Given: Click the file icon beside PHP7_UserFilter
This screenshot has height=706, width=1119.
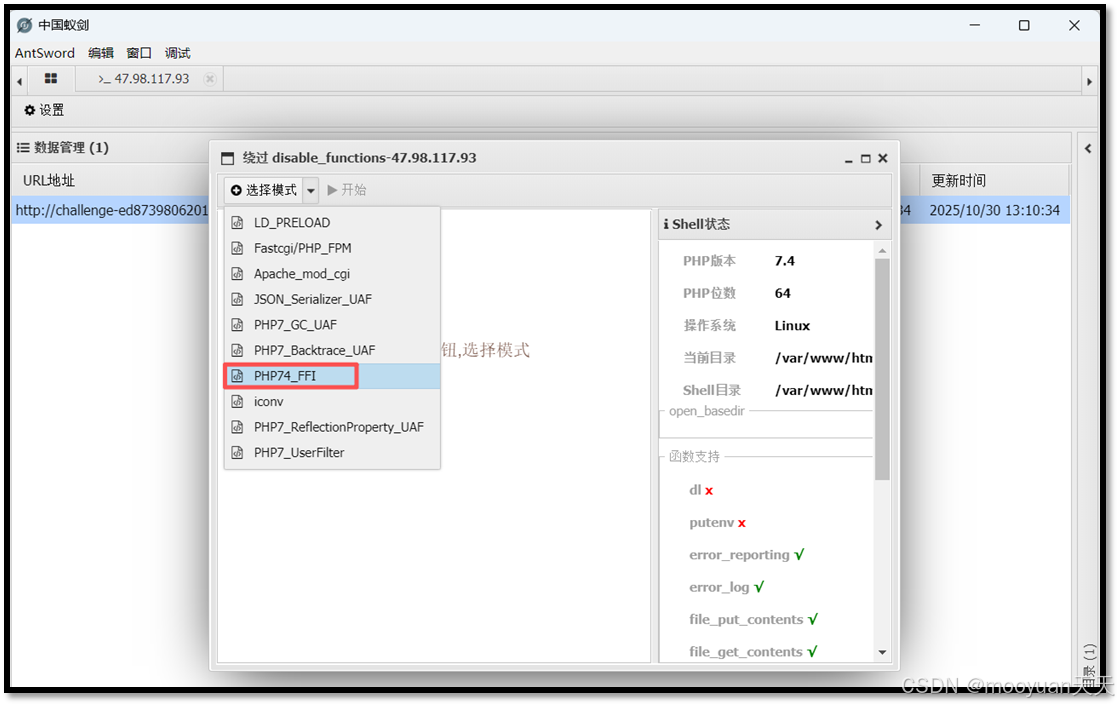Looking at the screenshot, I should 238,453.
